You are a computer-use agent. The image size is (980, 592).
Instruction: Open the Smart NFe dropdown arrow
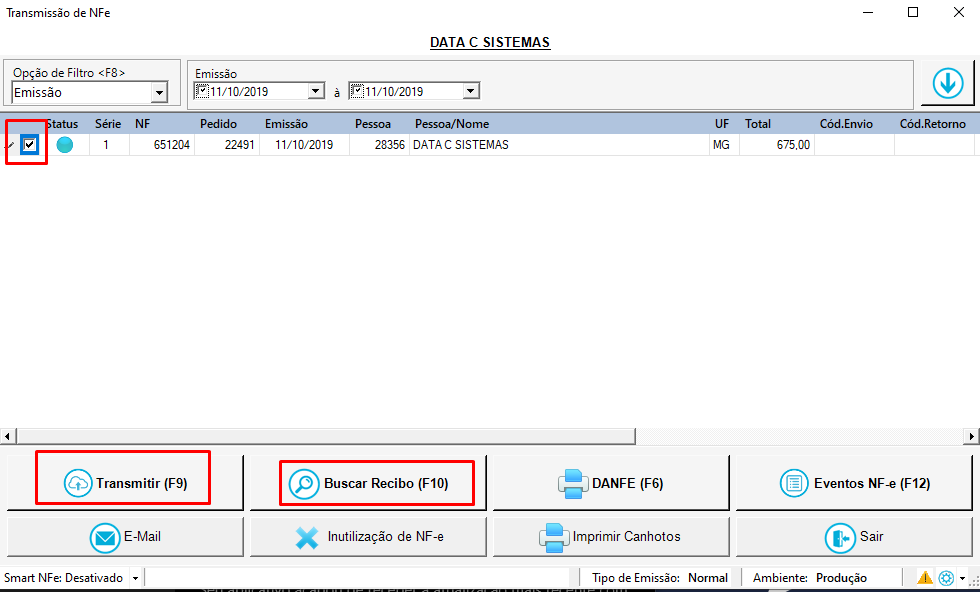[135, 579]
